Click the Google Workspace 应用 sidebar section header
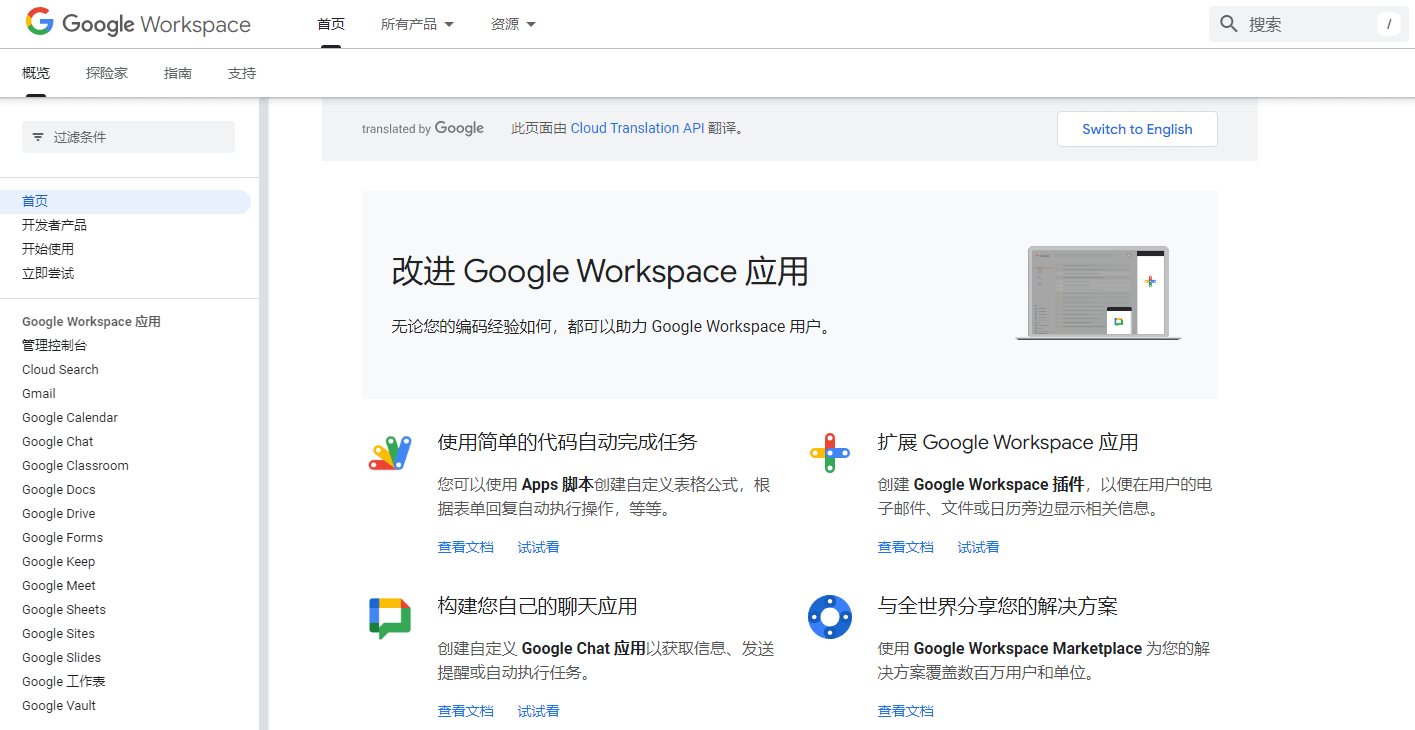 pos(91,321)
